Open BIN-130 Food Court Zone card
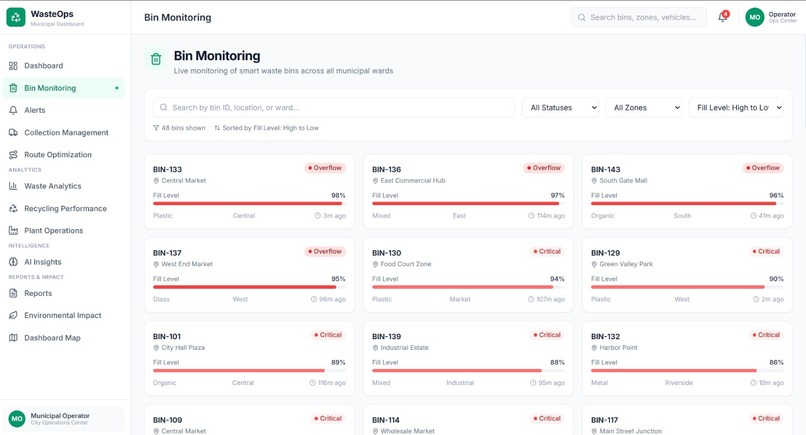This screenshot has height=435, width=806. point(468,275)
